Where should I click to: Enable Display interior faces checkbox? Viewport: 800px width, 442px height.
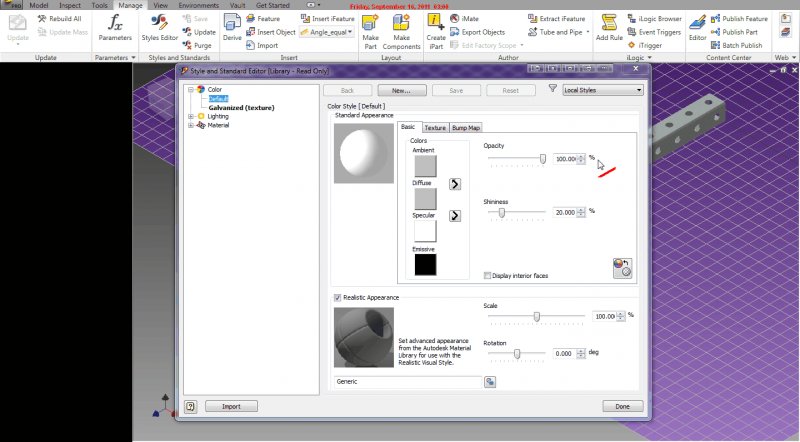487,276
